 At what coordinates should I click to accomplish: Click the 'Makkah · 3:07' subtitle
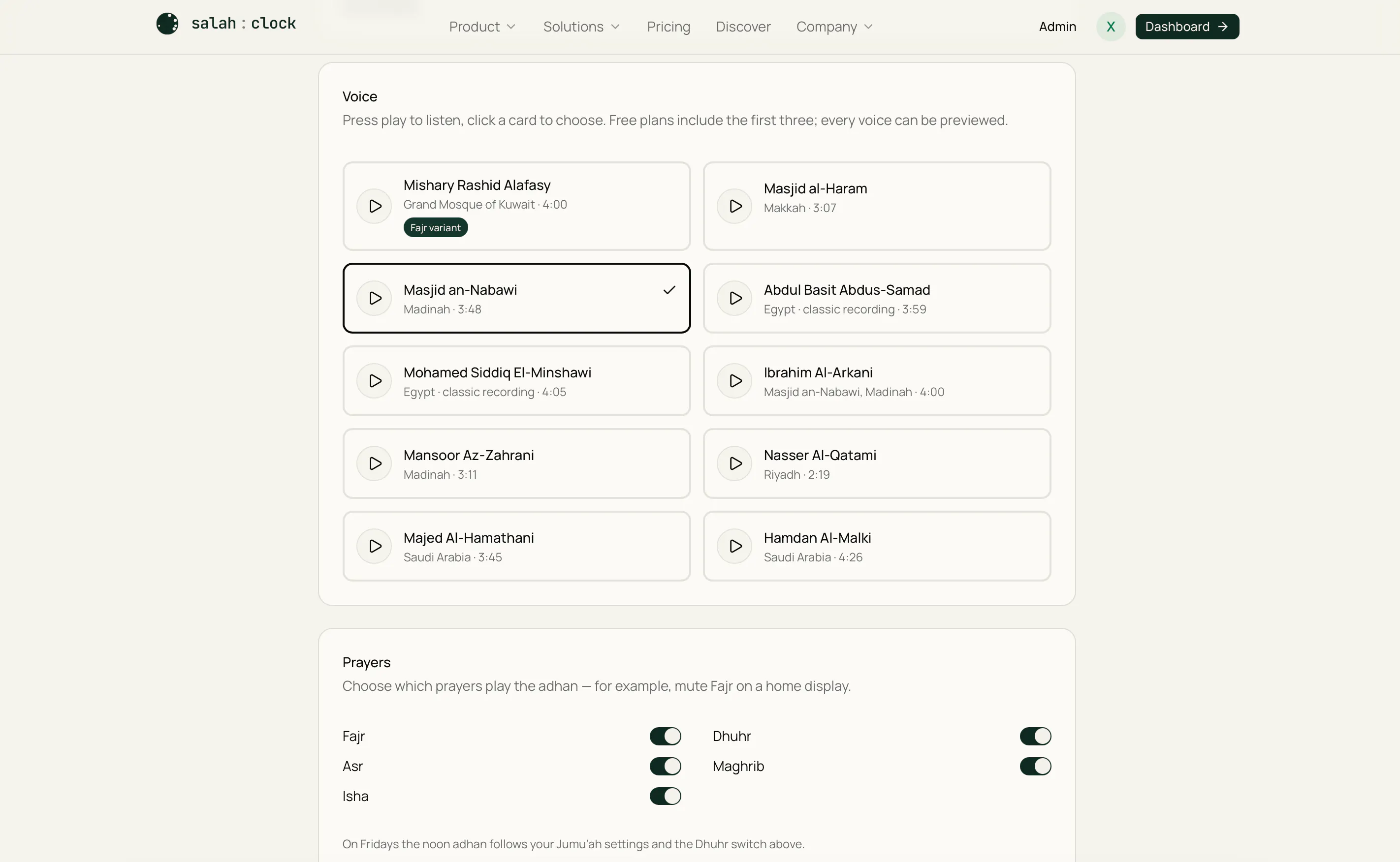tap(799, 208)
